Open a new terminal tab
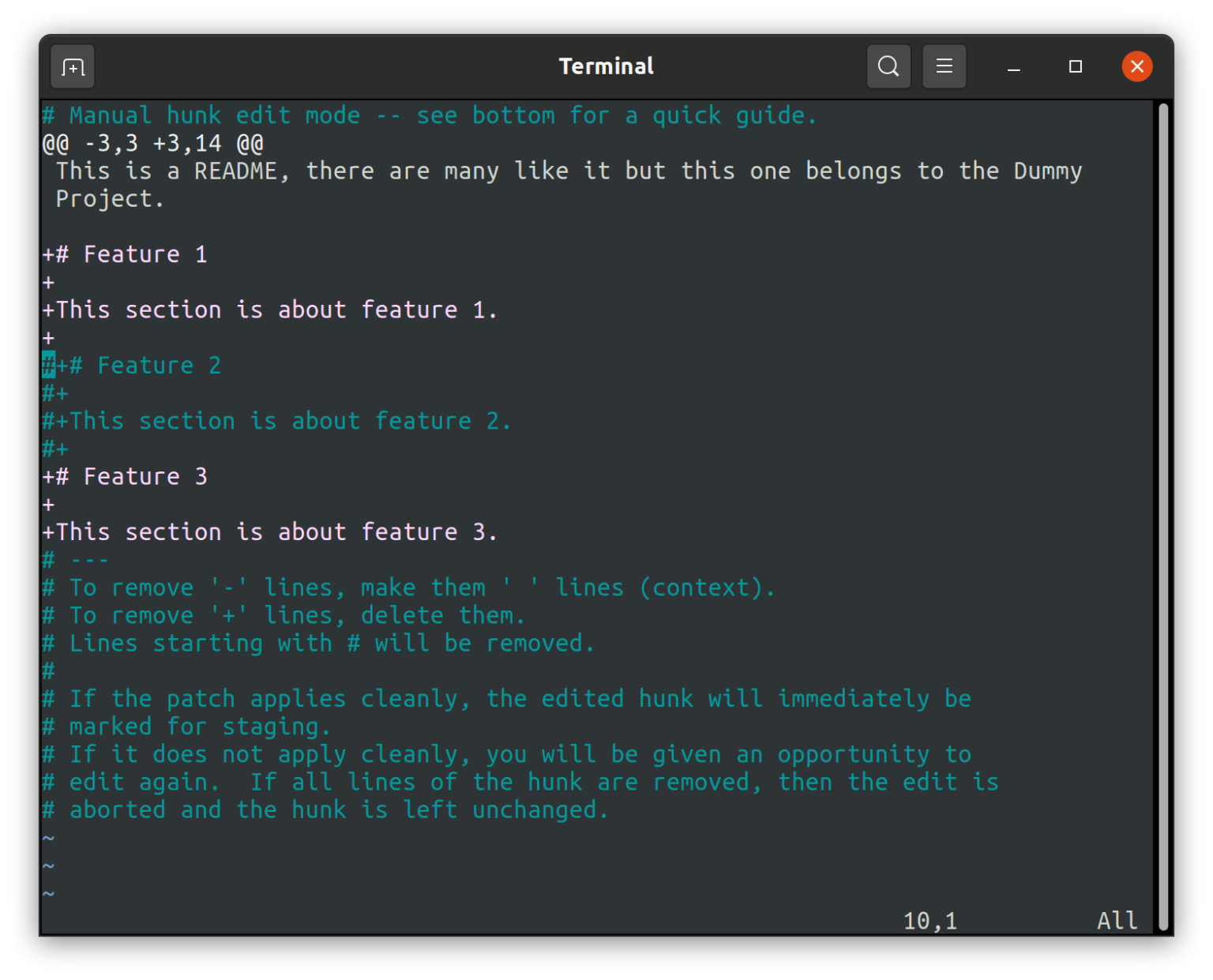The width and height of the screenshot is (1213, 980). click(x=72, y=66)
